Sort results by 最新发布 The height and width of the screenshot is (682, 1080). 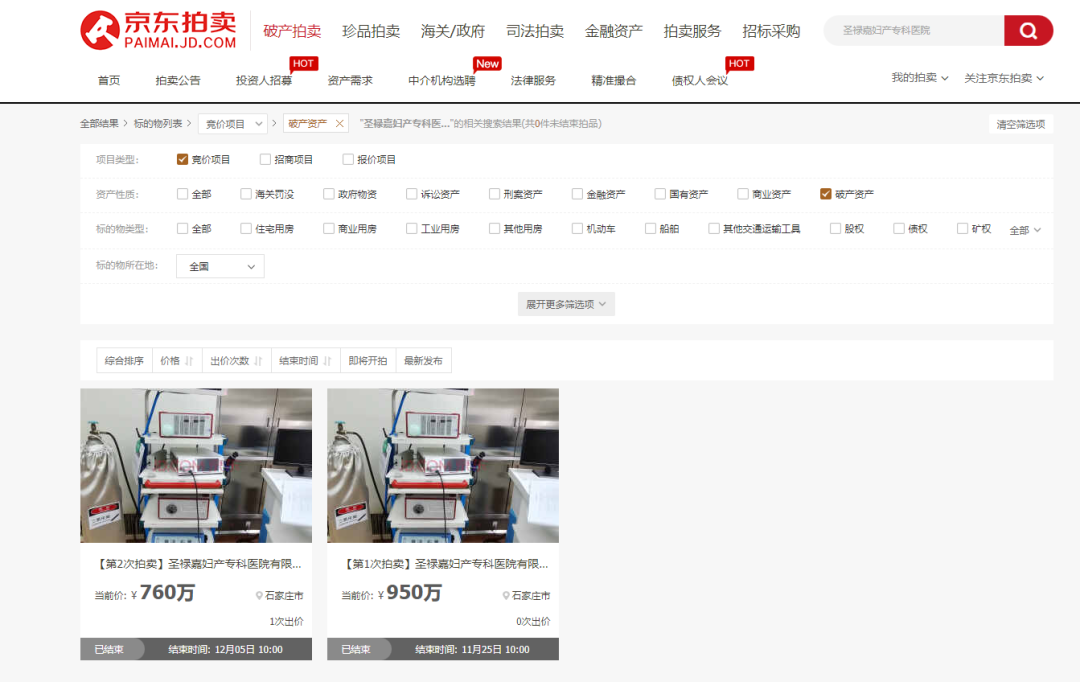[x=424, y=361]
